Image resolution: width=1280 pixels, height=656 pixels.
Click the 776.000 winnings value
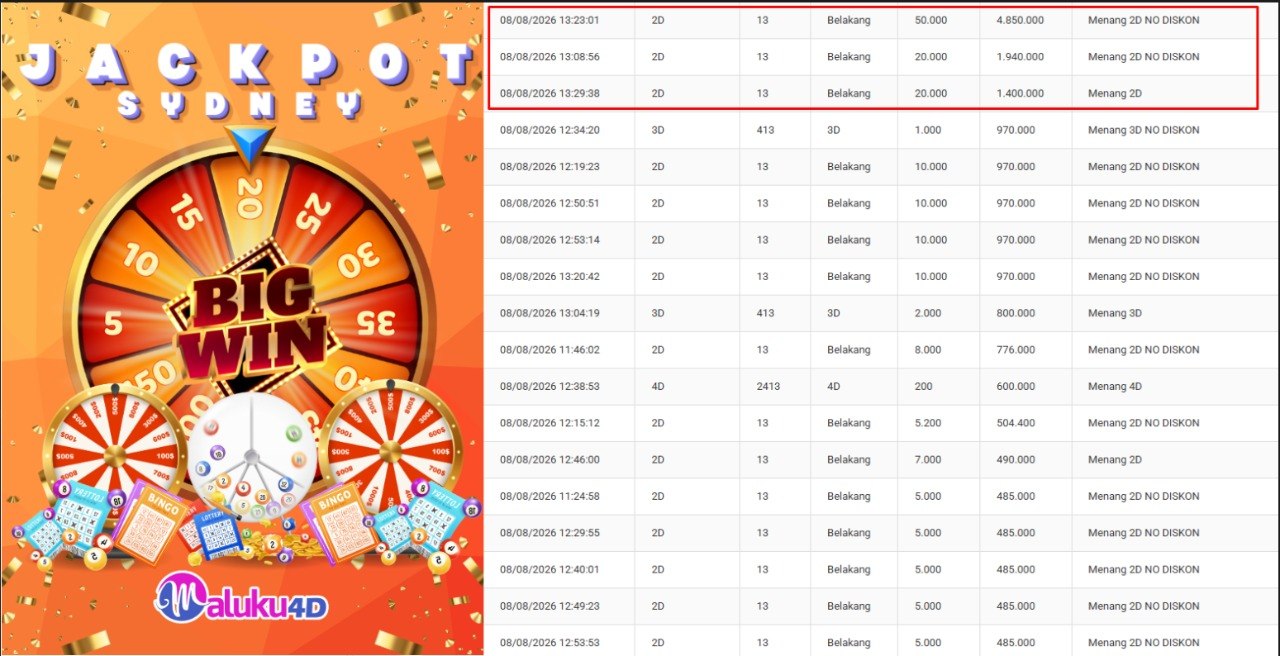tap(1015, 350)
